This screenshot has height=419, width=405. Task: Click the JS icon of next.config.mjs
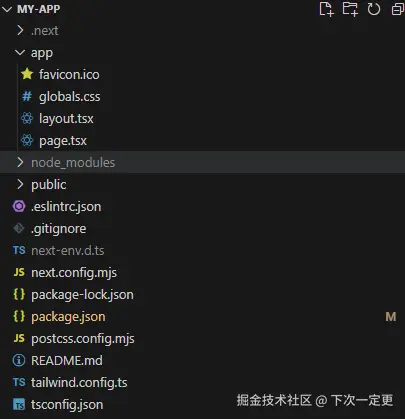19,272
